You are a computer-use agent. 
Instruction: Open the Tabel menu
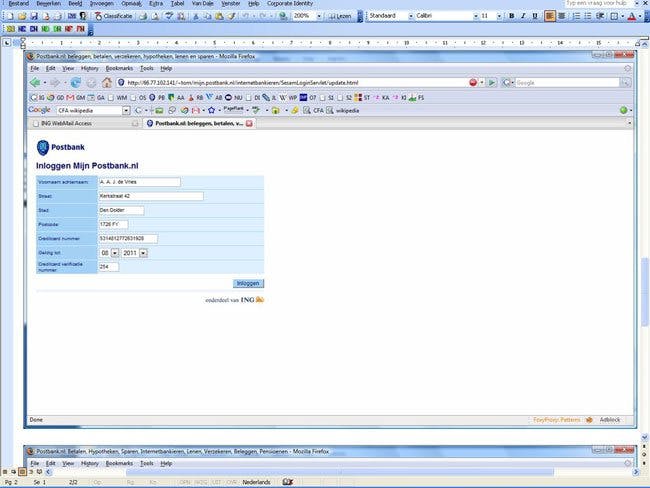[177, 3]
